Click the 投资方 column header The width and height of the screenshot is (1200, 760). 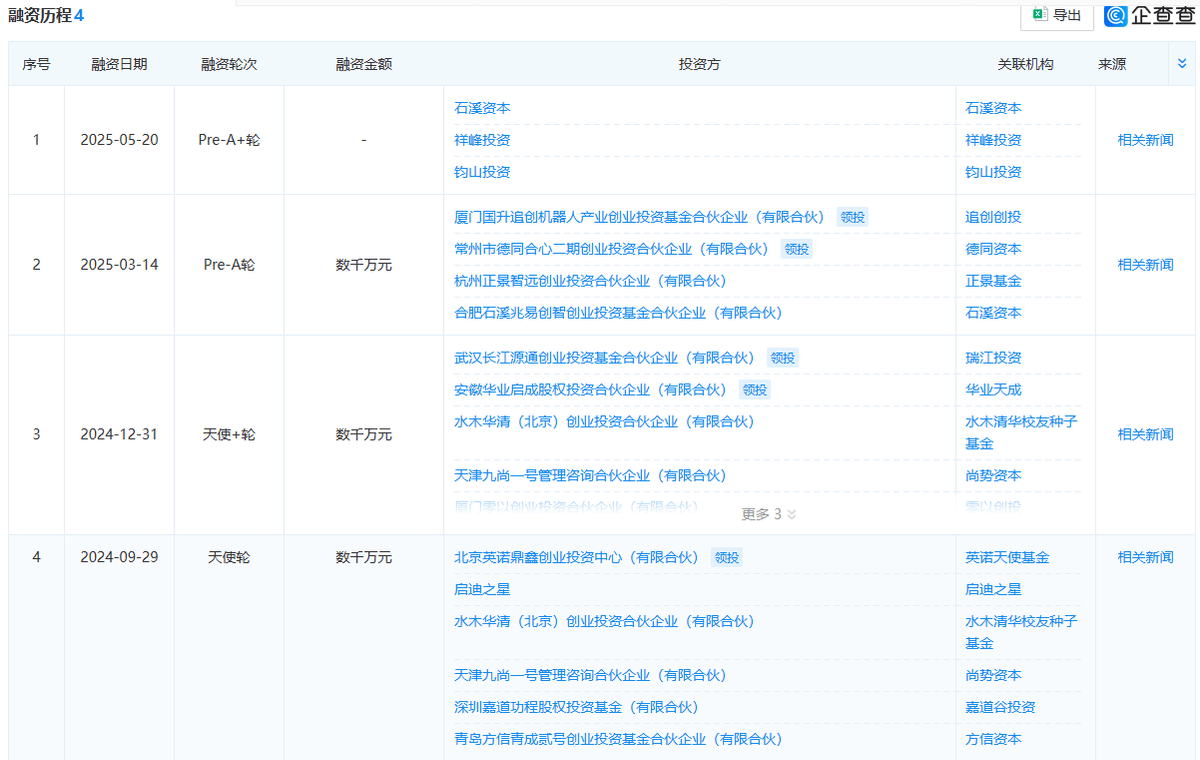700,64
